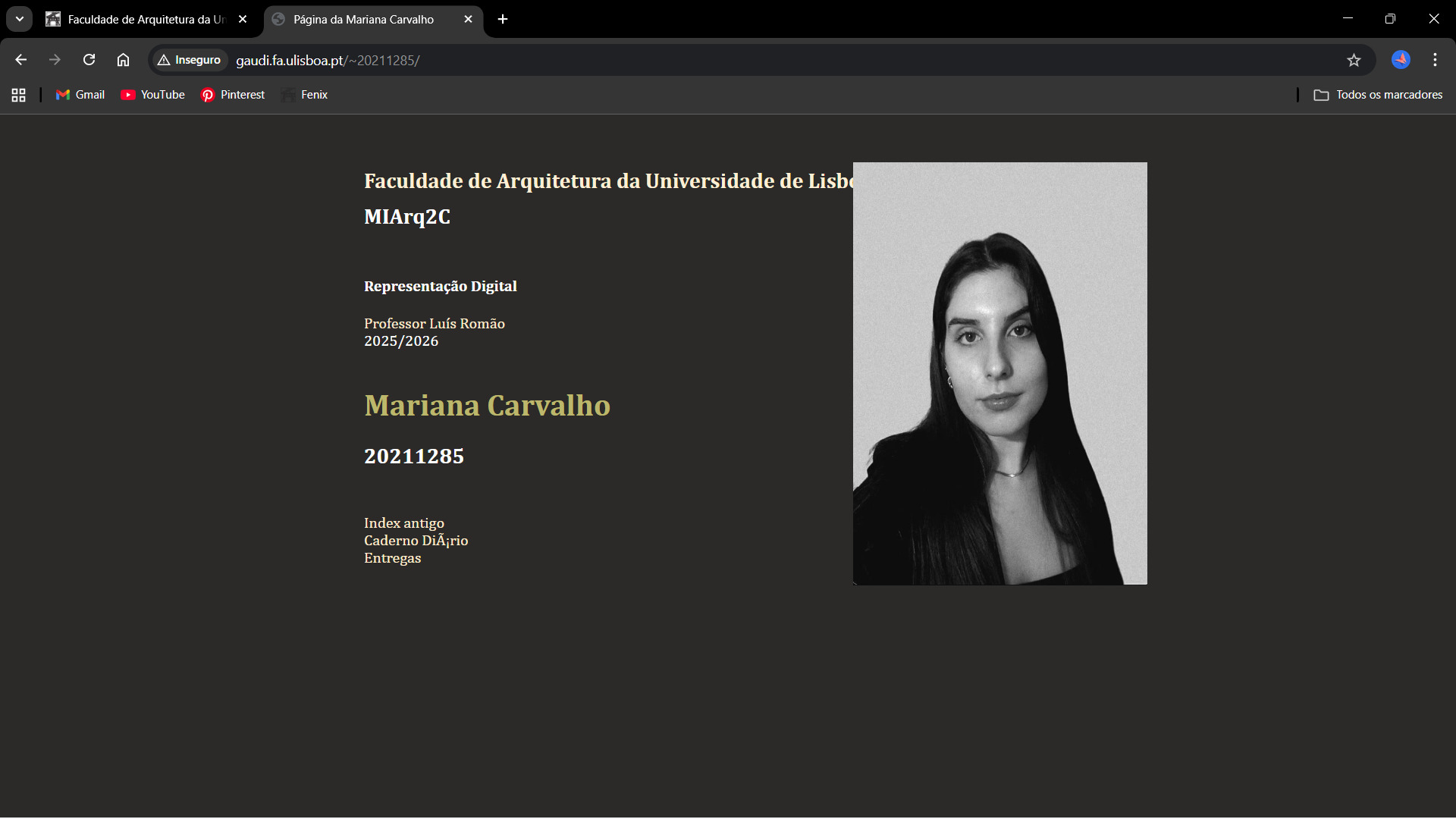Click the browser back arrow
This screenshot has width=1456, height=819.
click(x=20, y=60)
